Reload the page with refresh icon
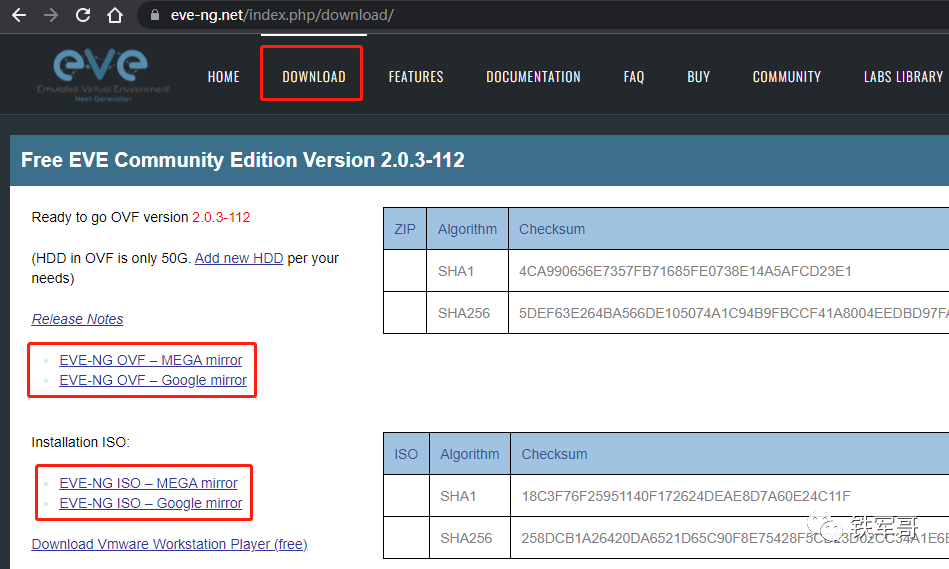Screen dimensions: 949x569 (83, 15)
